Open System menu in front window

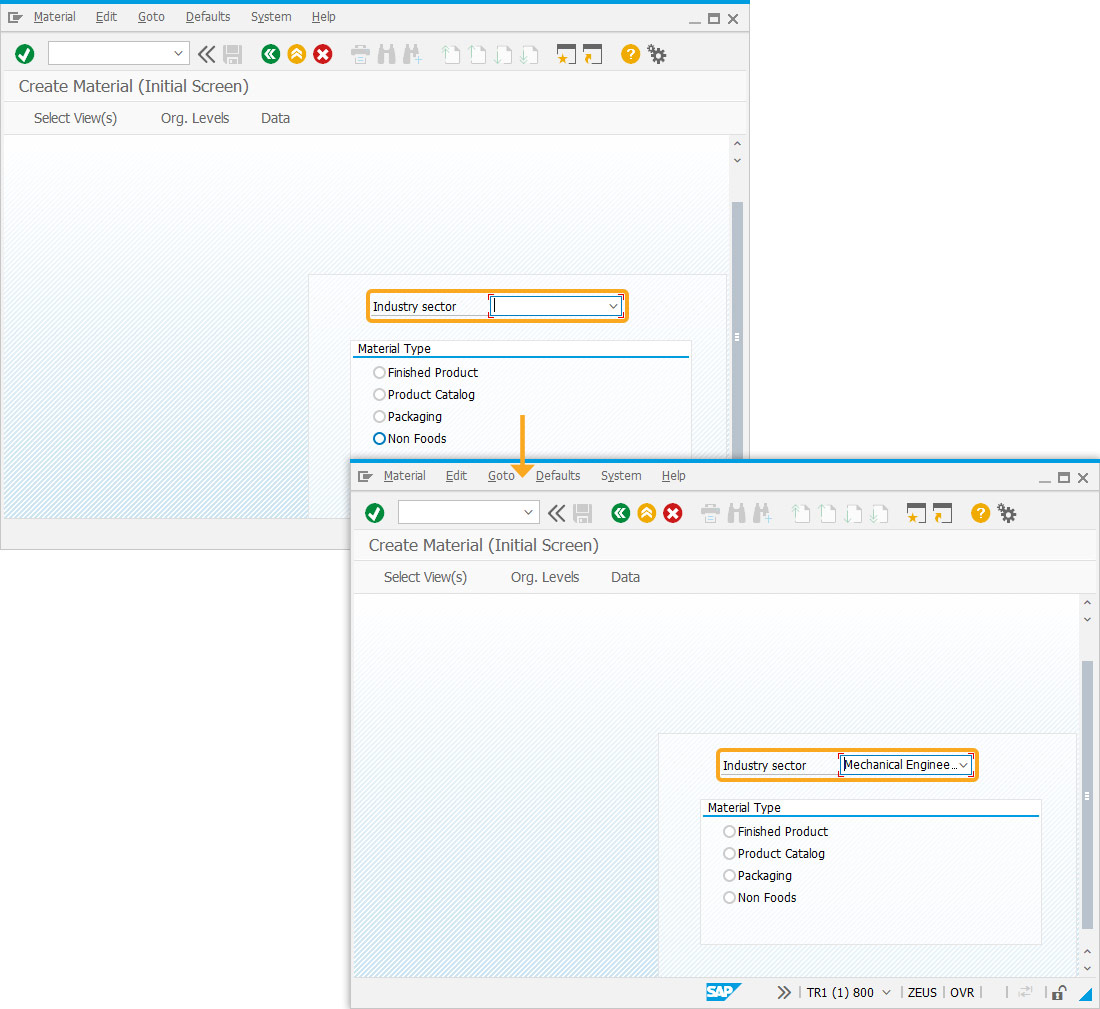tap(621, 476)
